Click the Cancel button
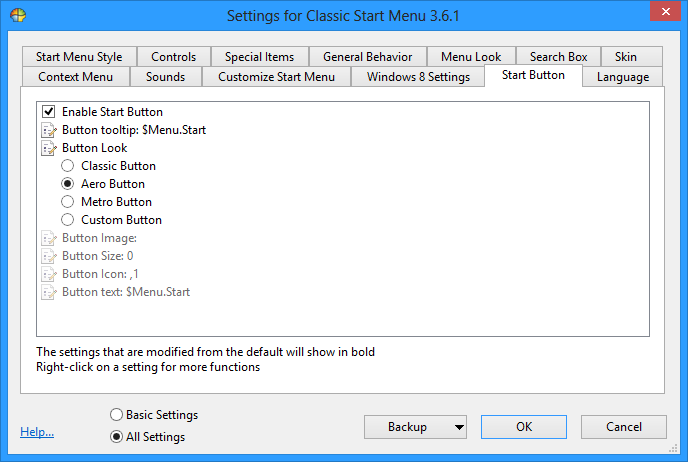This screenshot has width=688, height=462. 623,427
